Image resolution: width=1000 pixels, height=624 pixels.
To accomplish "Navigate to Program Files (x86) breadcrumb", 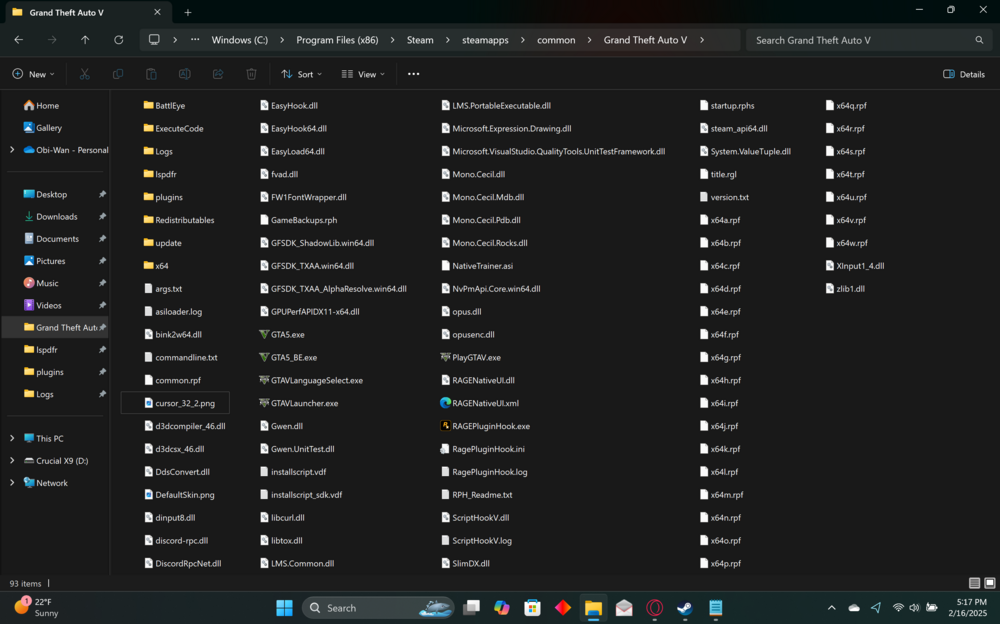I will [337, 40].
